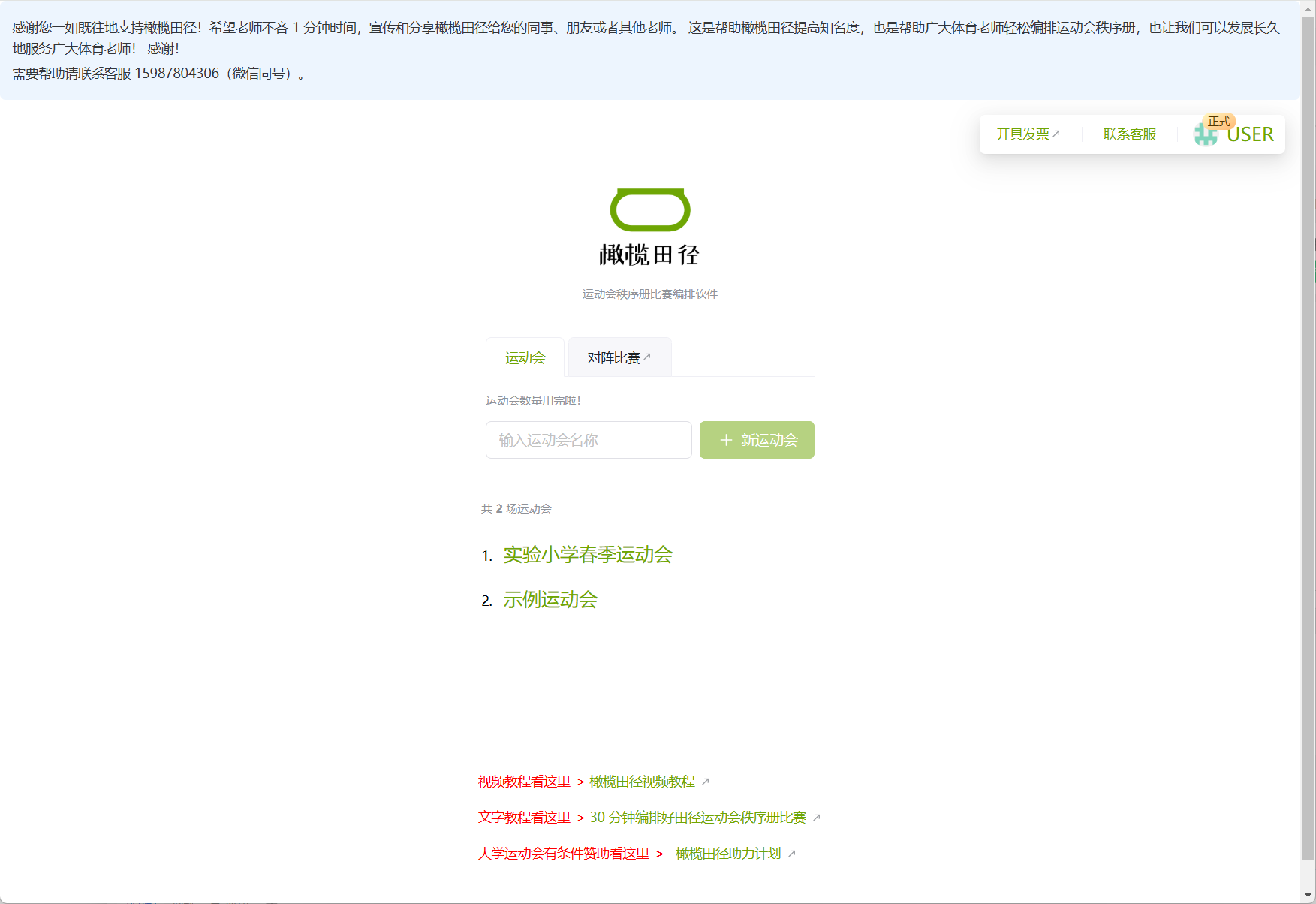
Task: Click the green track logo
Action: pyautogui.click(x=649, y=210)
